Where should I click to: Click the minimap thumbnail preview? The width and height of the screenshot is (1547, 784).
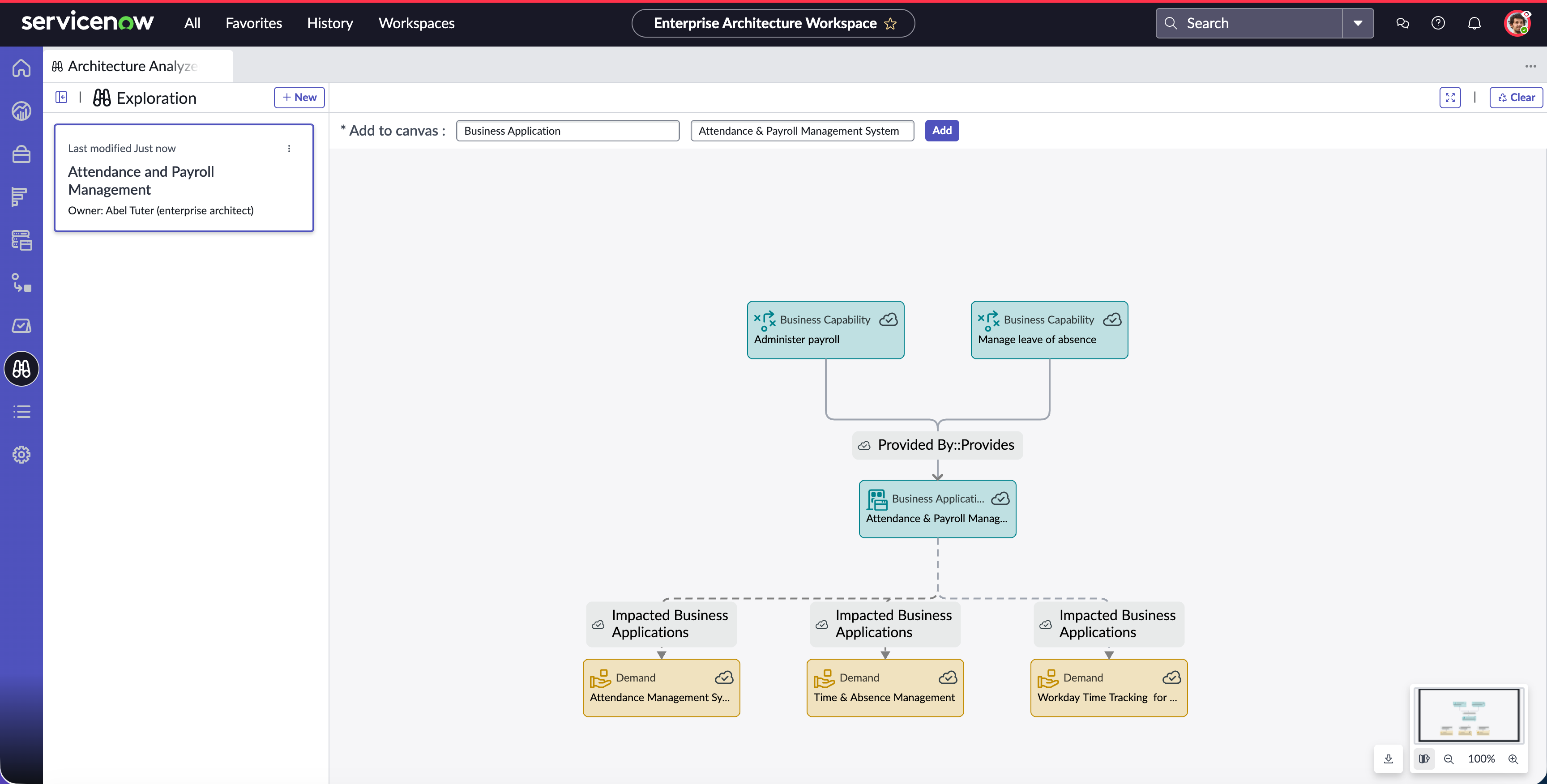pyautogui.click(x=1468, y=716)
